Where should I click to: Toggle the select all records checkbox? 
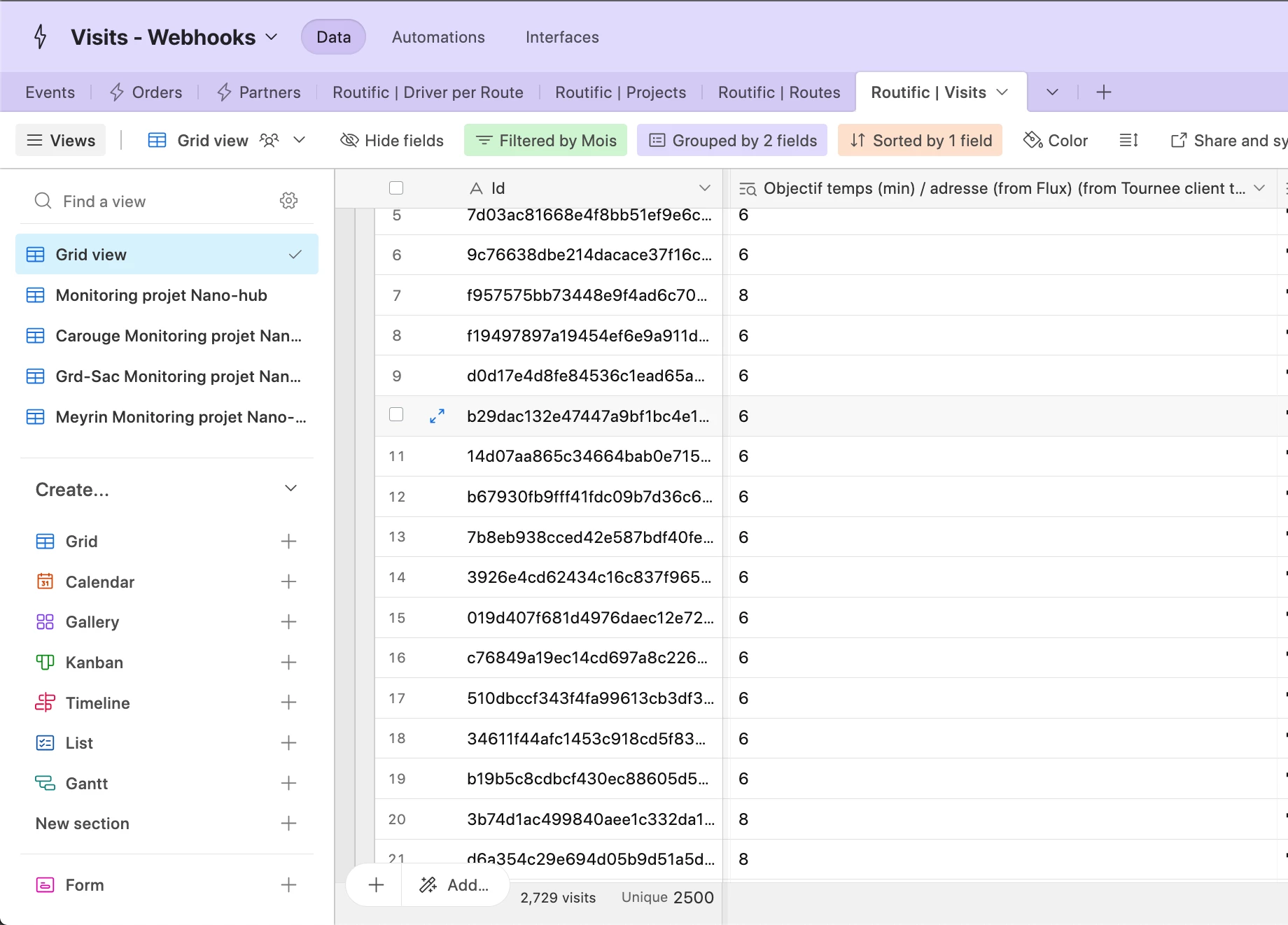point(396,188)
